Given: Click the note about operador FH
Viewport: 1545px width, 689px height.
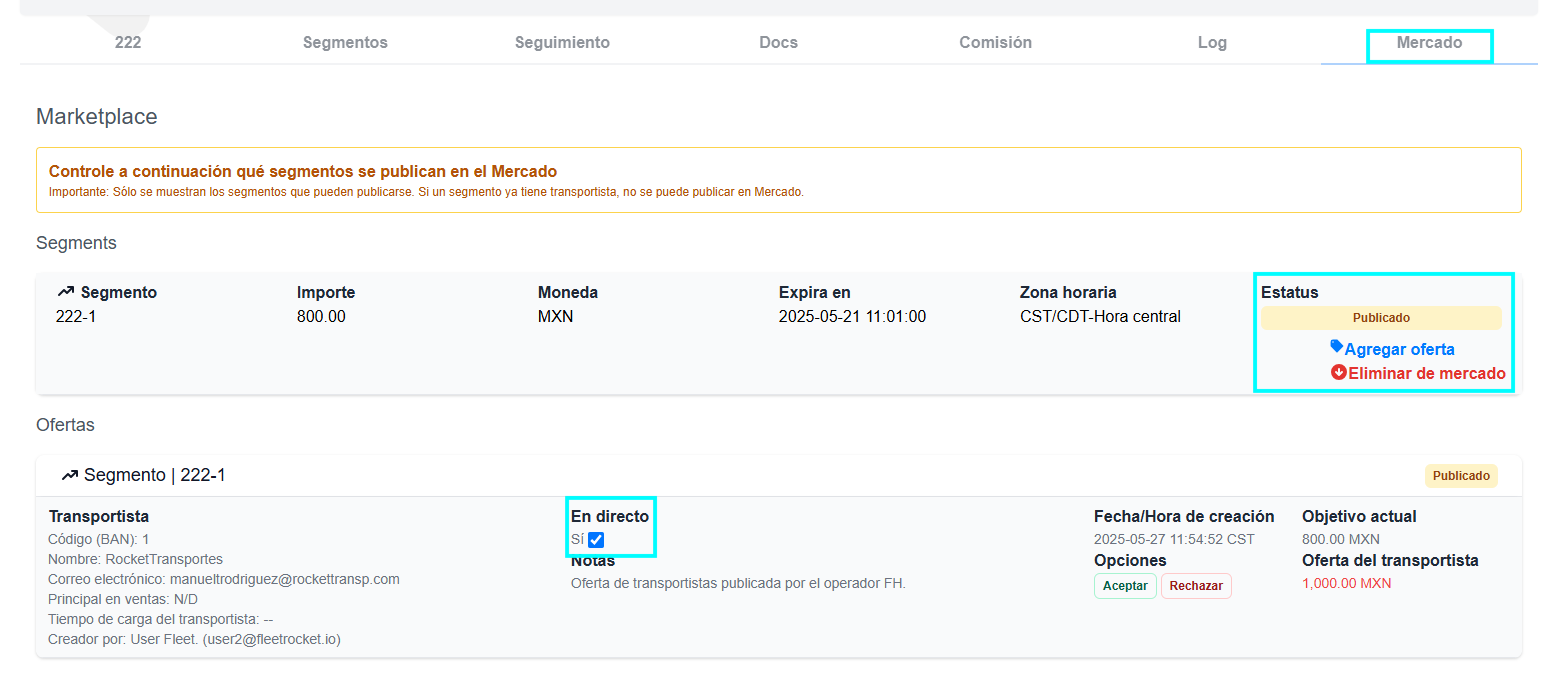Looking at the screenshot, I should coord(738,583).
